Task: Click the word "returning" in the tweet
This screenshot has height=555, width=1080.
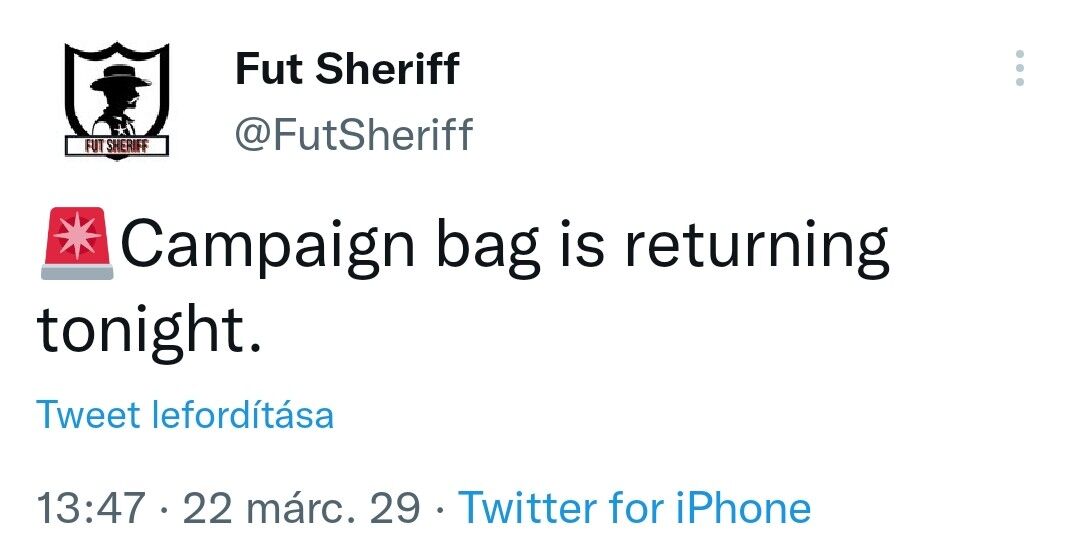Action: coord(756,247)
